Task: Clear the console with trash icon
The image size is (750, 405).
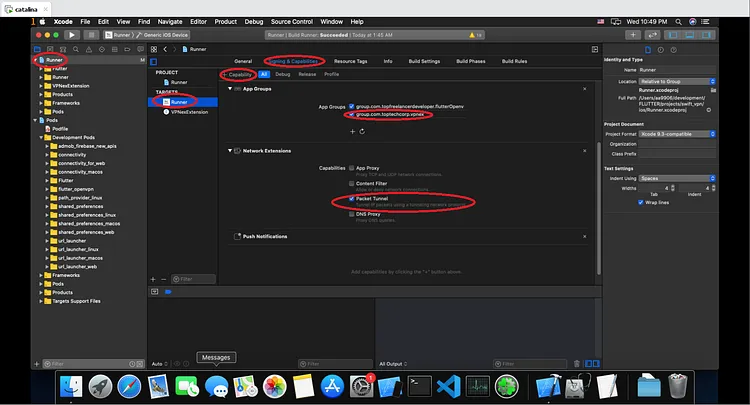Action: click(577, 364)
